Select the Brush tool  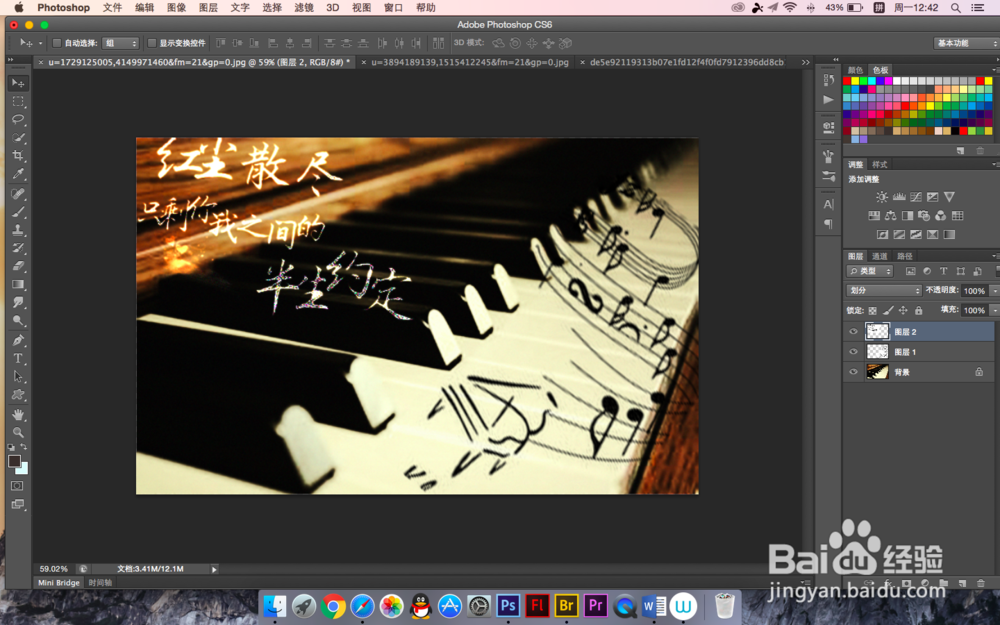(x=18, y=212)
